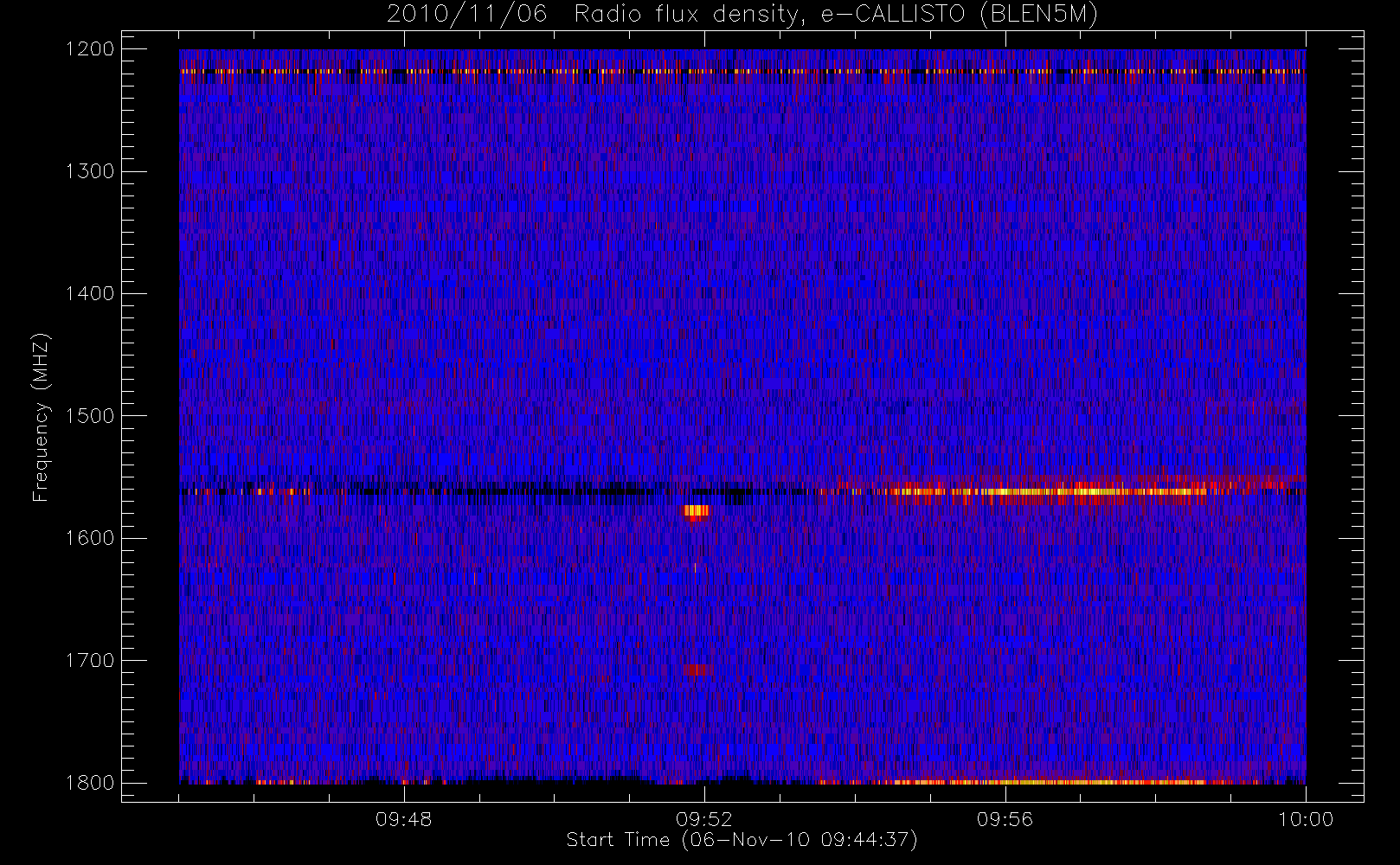This screenshot has height=865, width=1400.
Task: Click the 1300 frequency tick label
Action: tap(90, 171)
